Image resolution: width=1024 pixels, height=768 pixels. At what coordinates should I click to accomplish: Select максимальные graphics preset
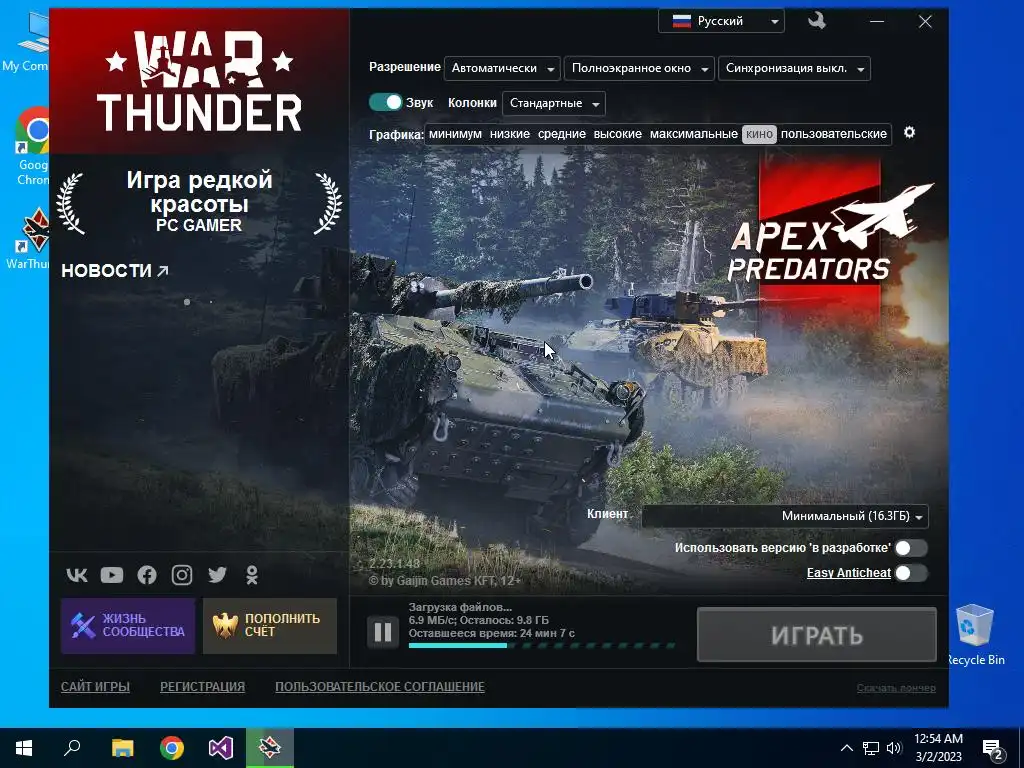(x=694, y=134)
